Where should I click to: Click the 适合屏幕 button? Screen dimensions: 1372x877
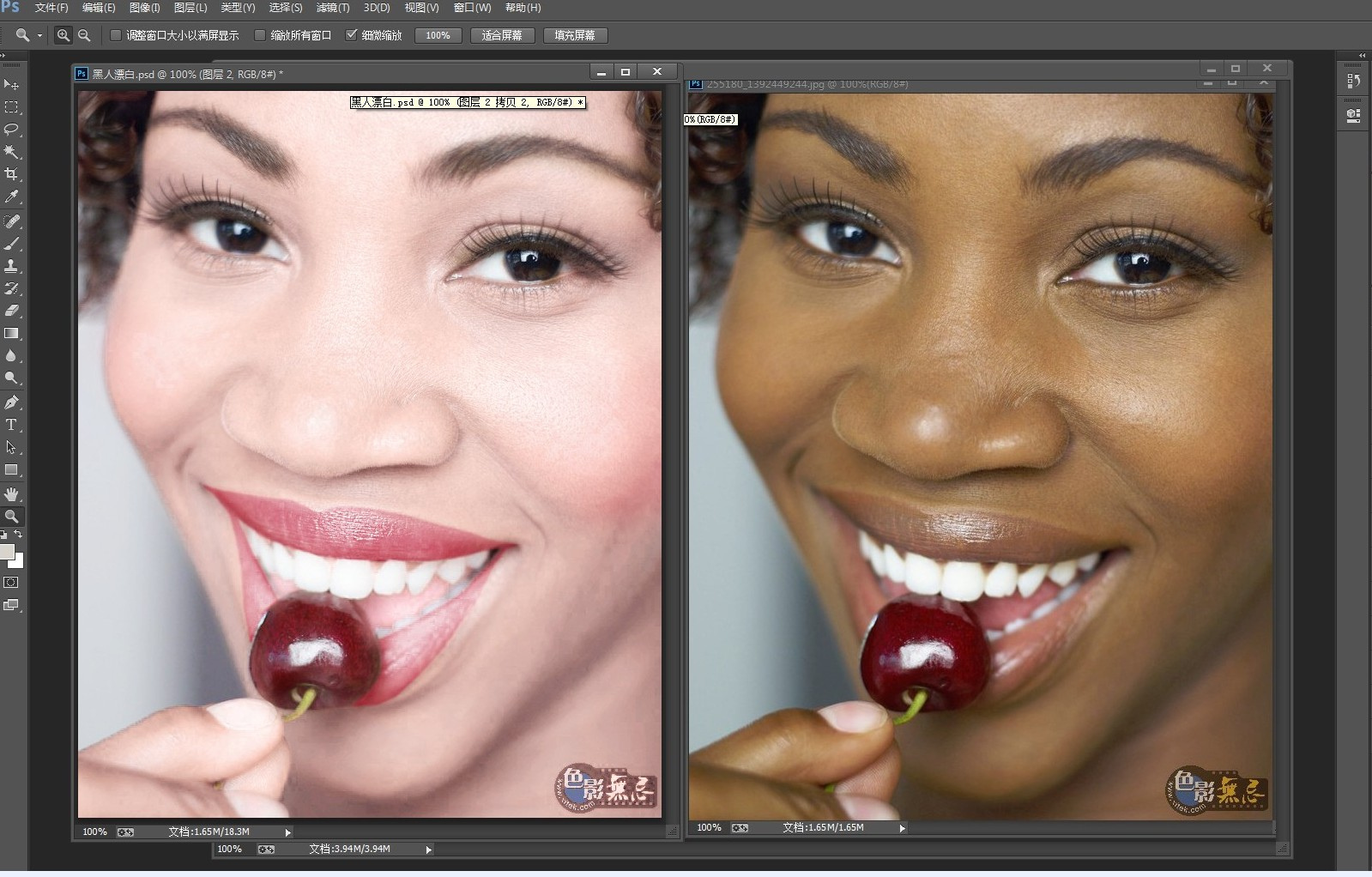(x=502, y=35)
